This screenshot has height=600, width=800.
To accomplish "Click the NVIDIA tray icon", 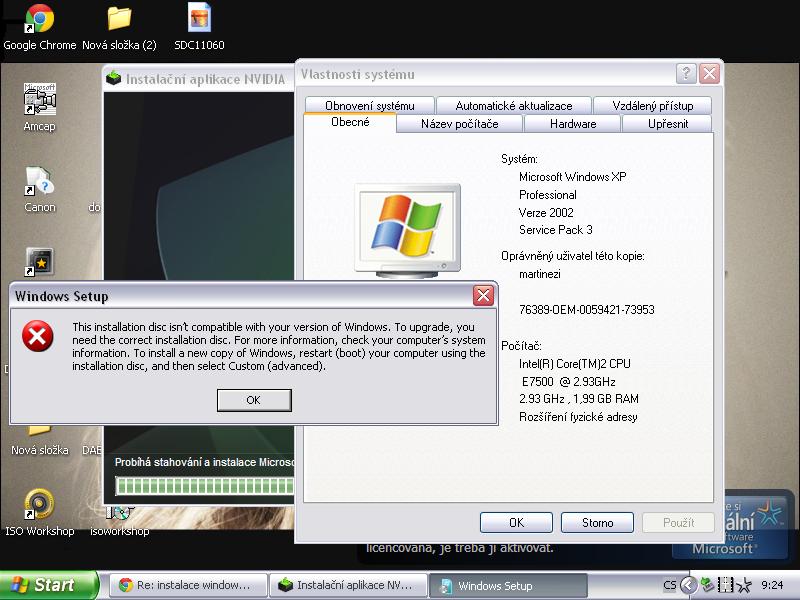I will click(707, 585).
